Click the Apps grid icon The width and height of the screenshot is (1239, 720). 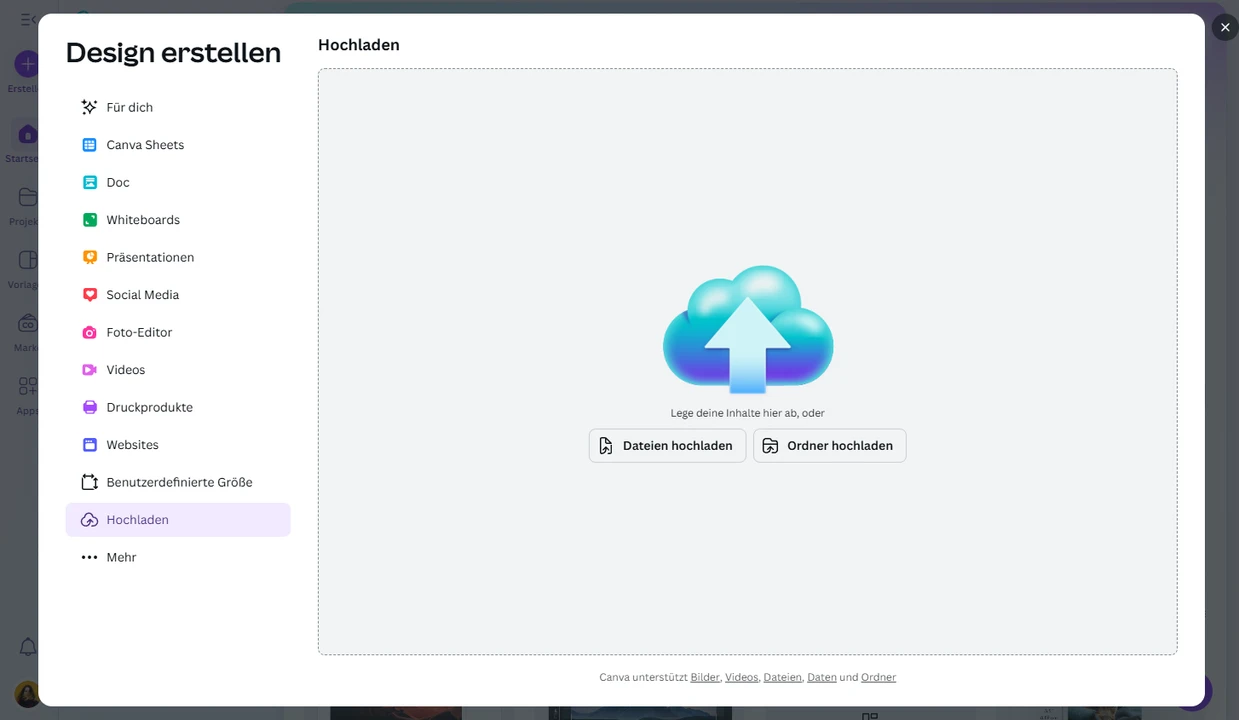pyautogui.click(x=27, y=386)
